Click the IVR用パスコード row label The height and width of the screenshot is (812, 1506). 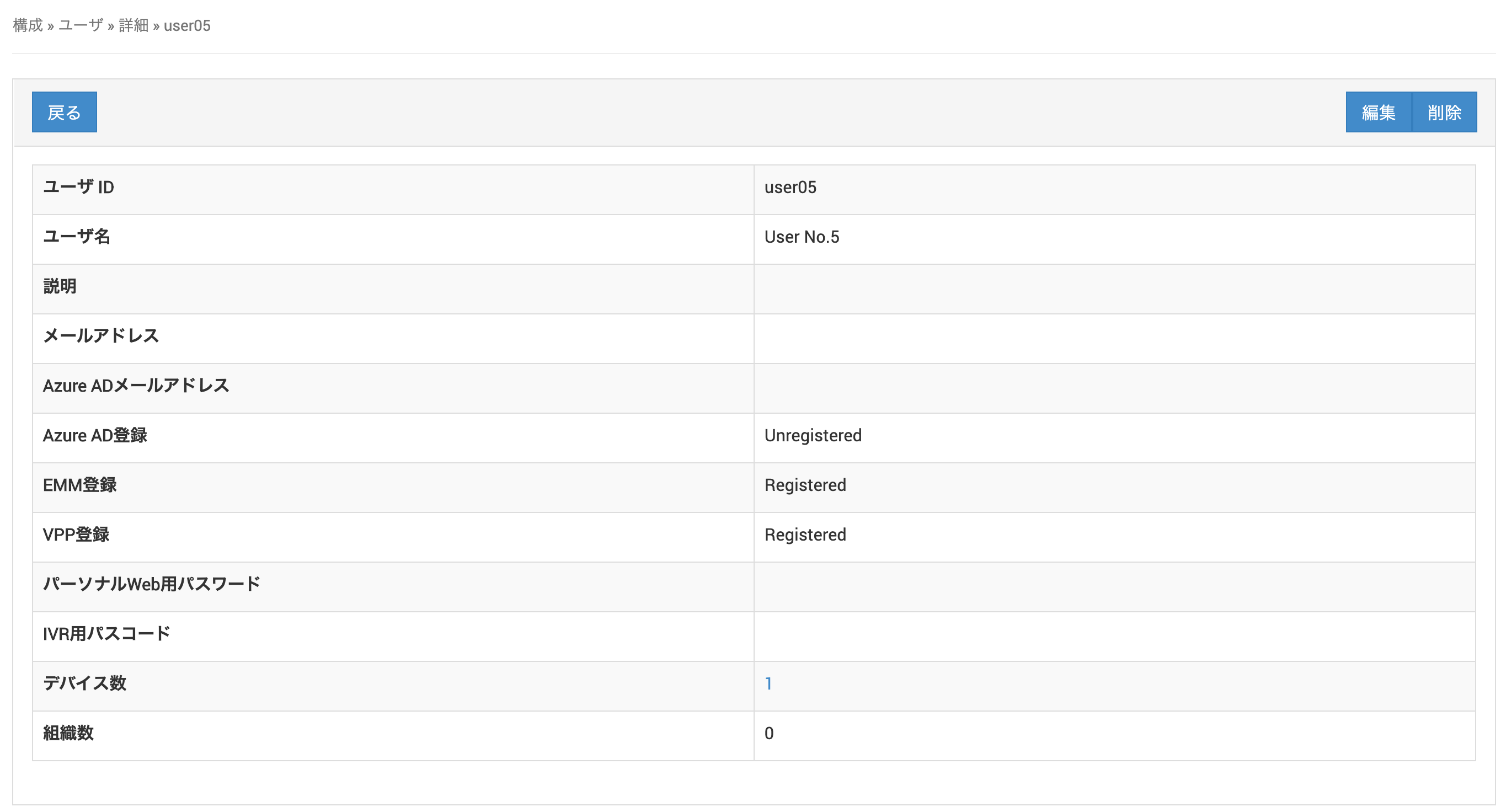point(106,634)
